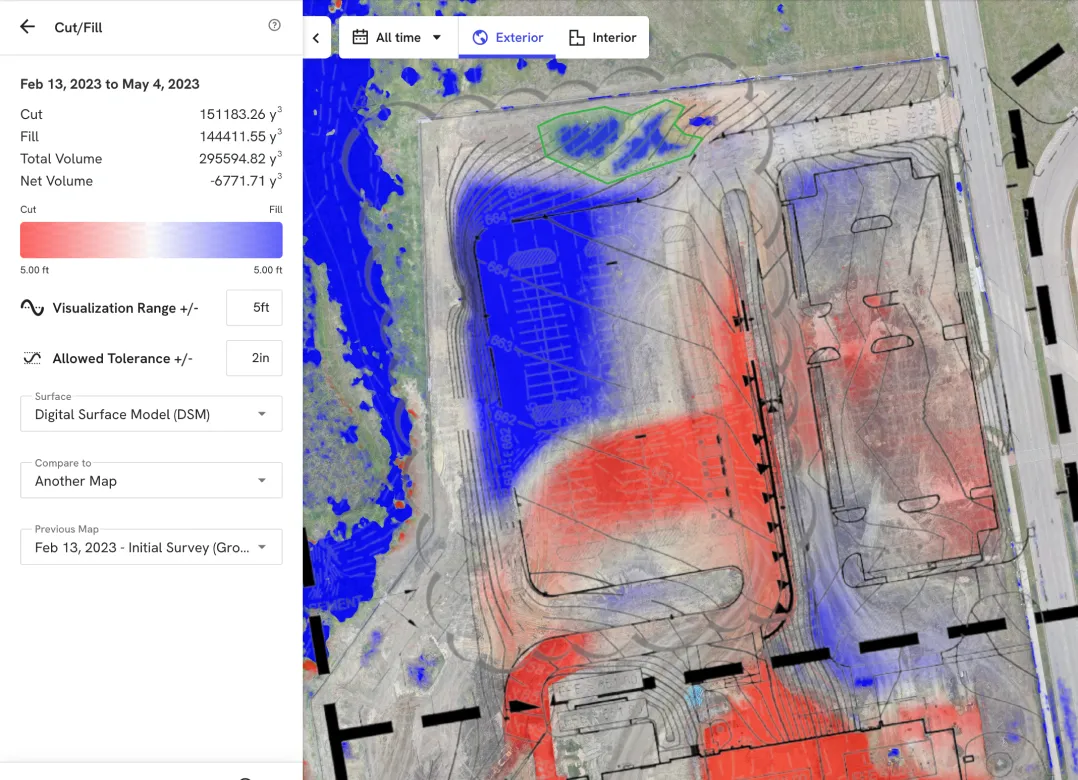Edit the Visualization Range 5ft field
The height and width of the screenshot is (780, 1078).
click(x=254, y=307)
